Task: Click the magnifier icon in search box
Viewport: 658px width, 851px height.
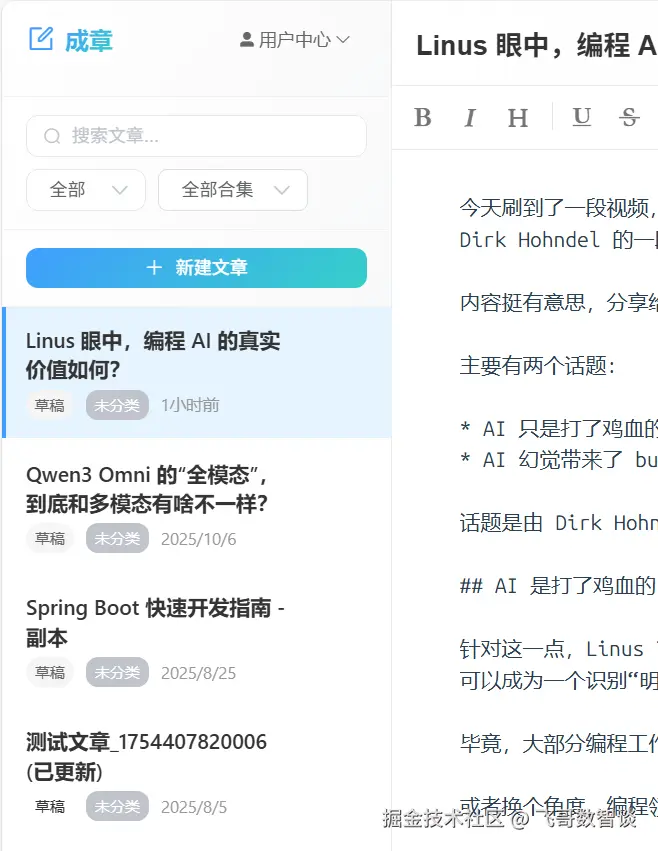Action: click(52, 136)
